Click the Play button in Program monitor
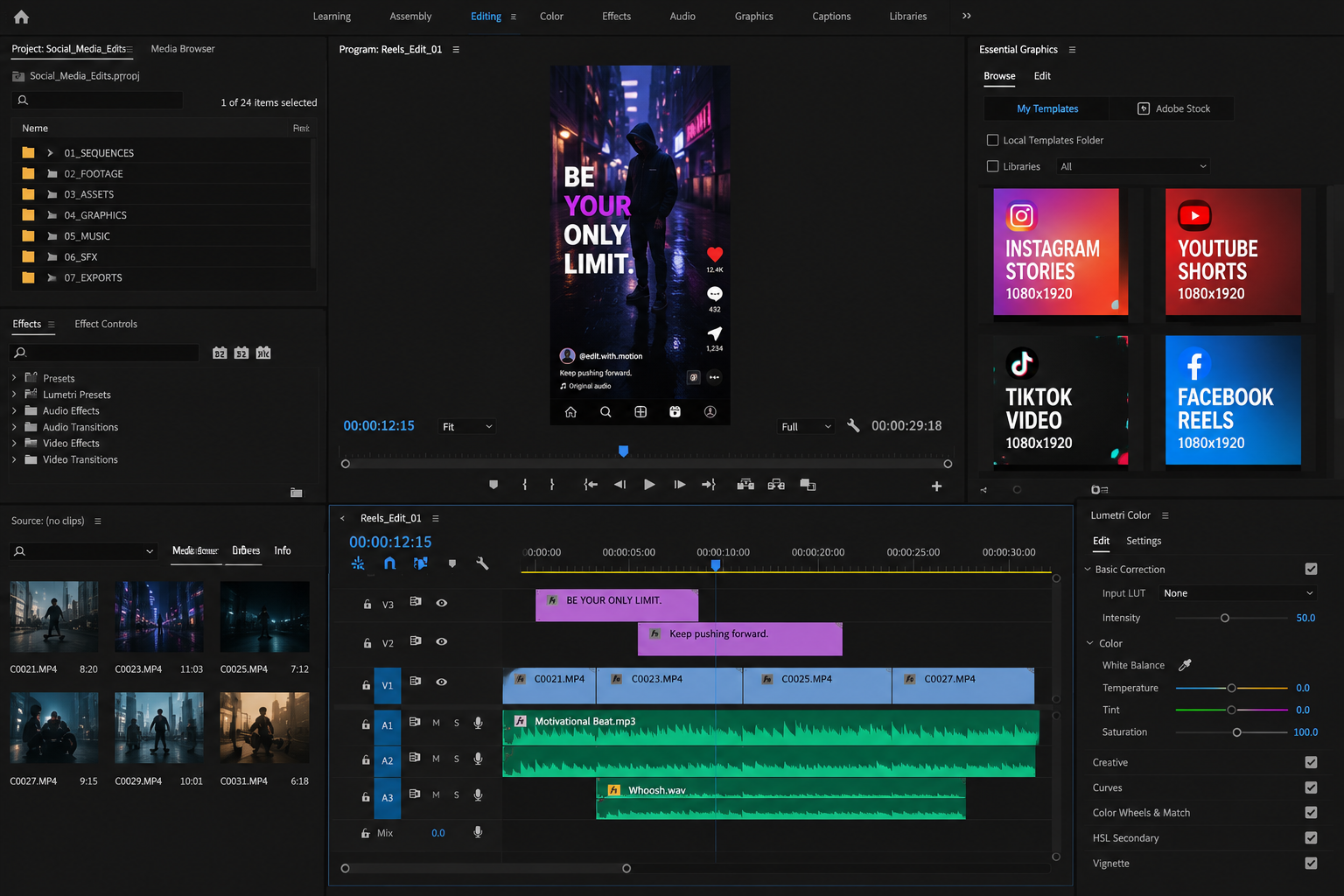 click(x=649, y=485)
